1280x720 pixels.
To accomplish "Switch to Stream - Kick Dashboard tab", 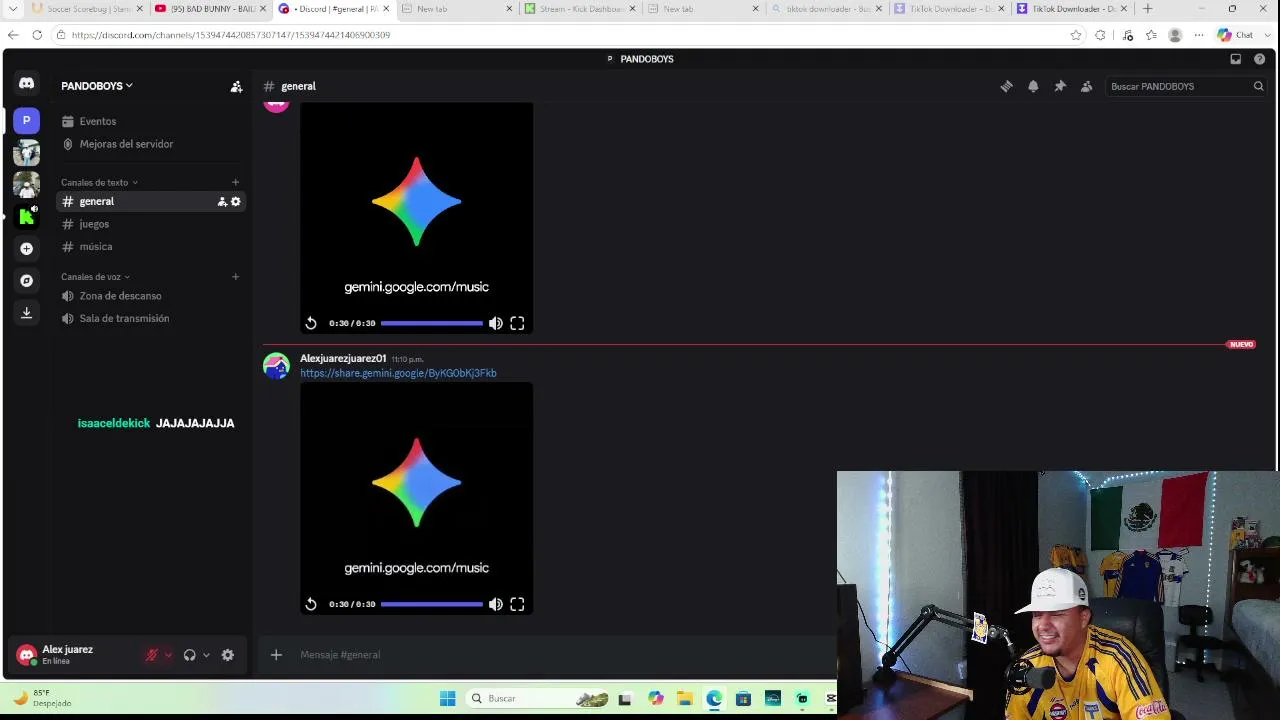I will tap(579, 9).
